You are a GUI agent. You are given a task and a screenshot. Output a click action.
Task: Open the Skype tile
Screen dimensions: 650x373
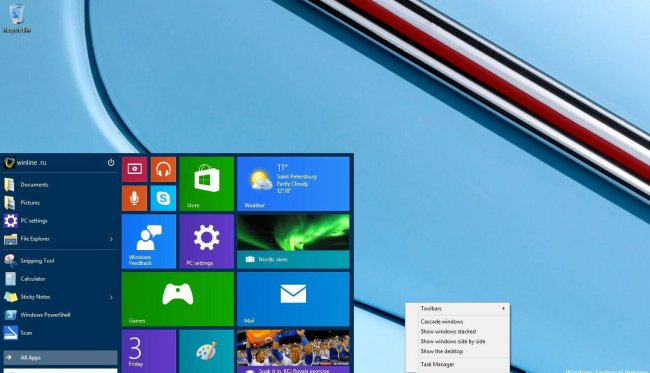[163, 198]
